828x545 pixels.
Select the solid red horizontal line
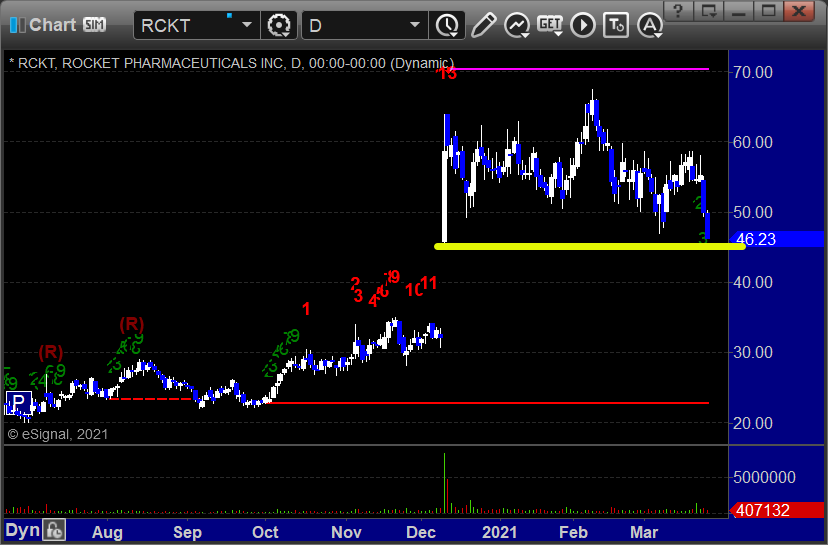click(x=490, y=403)
